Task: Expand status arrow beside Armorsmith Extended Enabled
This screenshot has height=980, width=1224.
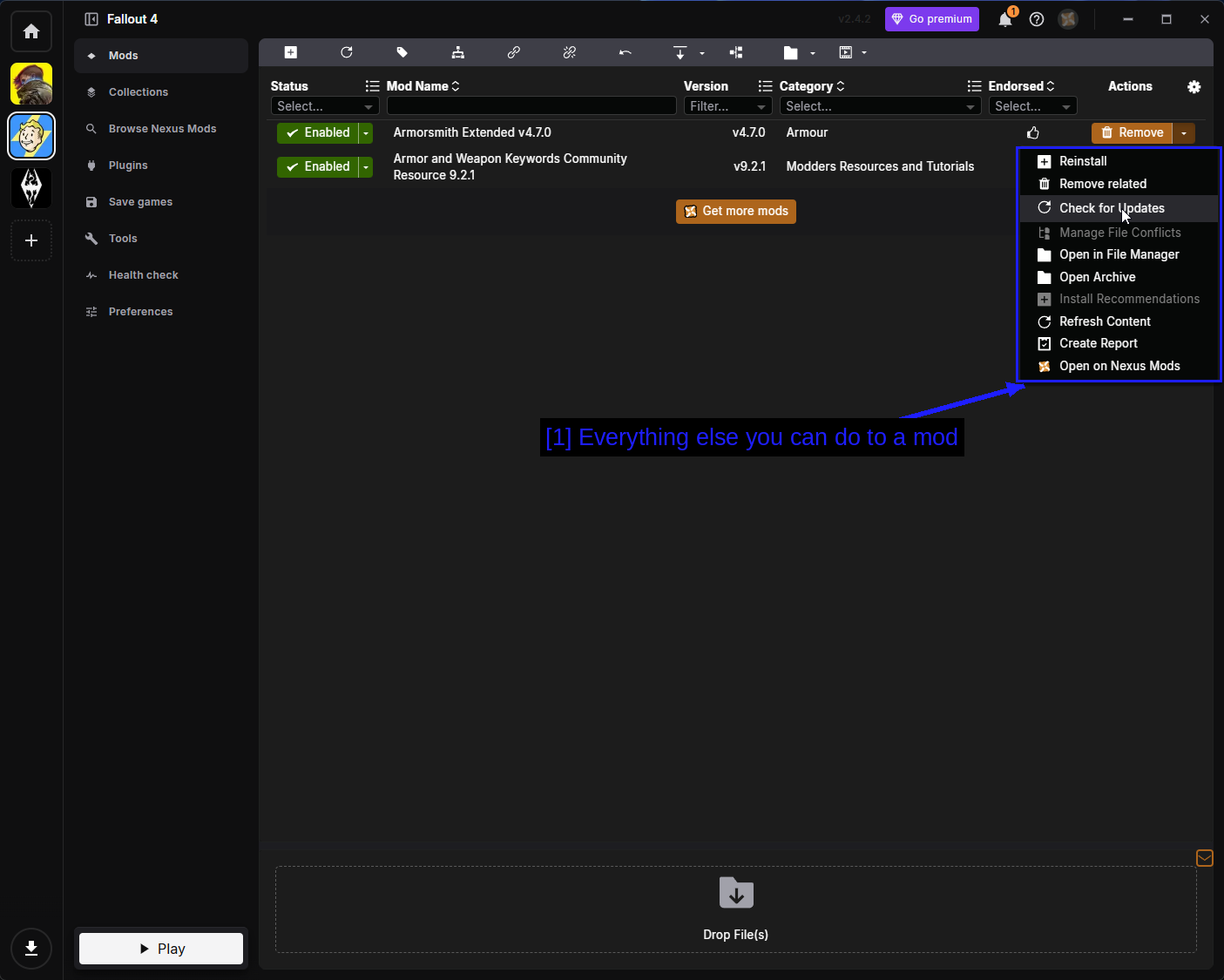Action: pos(366,132)
